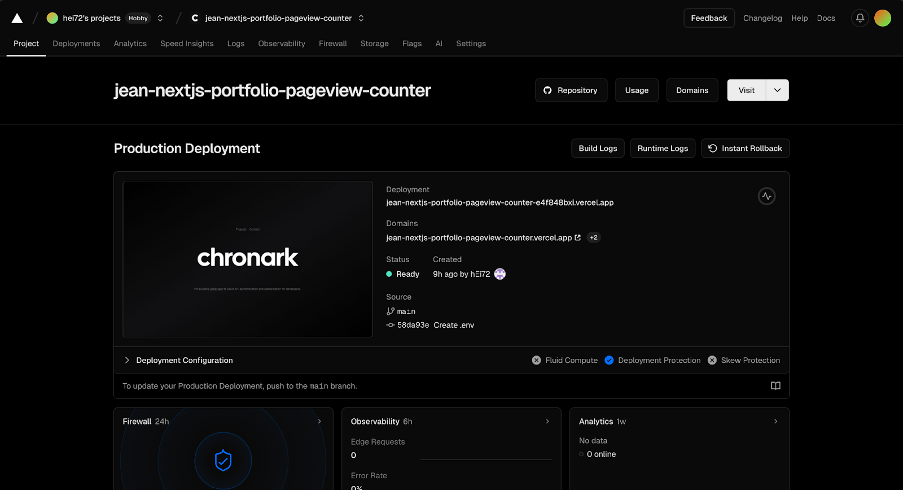The width and height of the screenshot is (904, 490).
Task: Click the Domains button
Action: [692, 91]
